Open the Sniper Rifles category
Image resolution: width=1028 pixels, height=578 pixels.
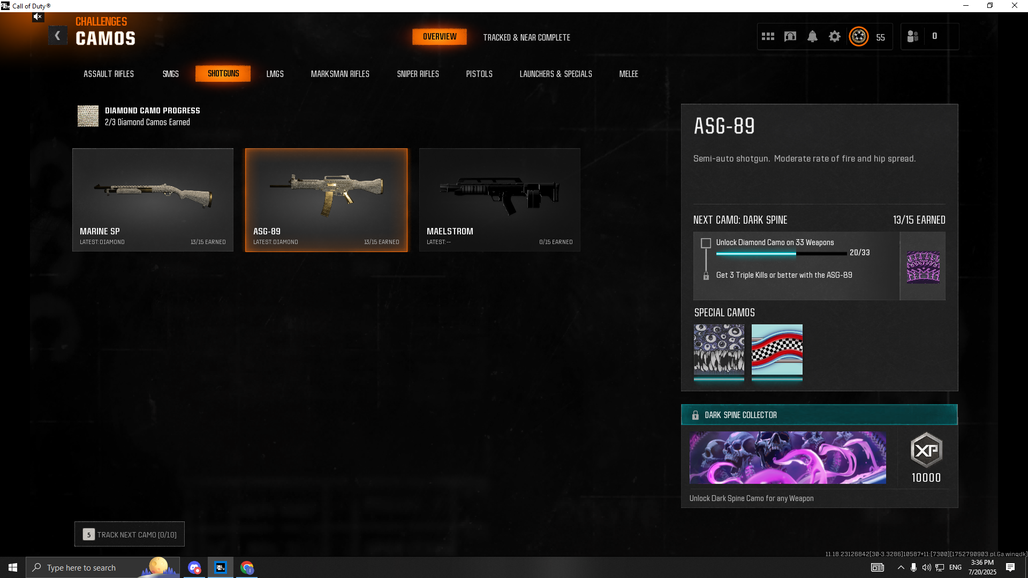tap(418, 74)
